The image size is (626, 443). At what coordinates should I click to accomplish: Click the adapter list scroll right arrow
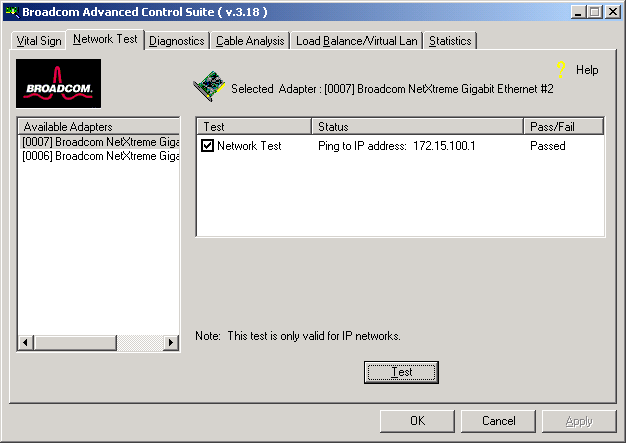(x=171, y=342)
